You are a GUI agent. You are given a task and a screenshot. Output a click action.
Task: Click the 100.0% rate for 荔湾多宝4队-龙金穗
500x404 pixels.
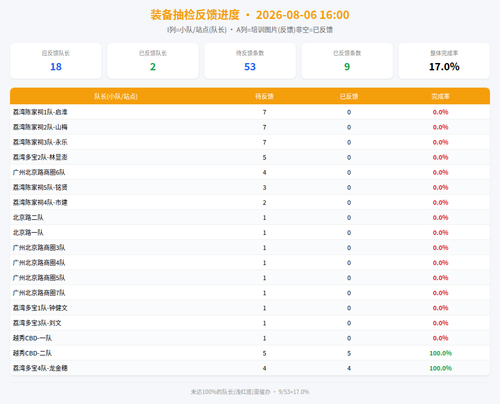click(440, 368)
